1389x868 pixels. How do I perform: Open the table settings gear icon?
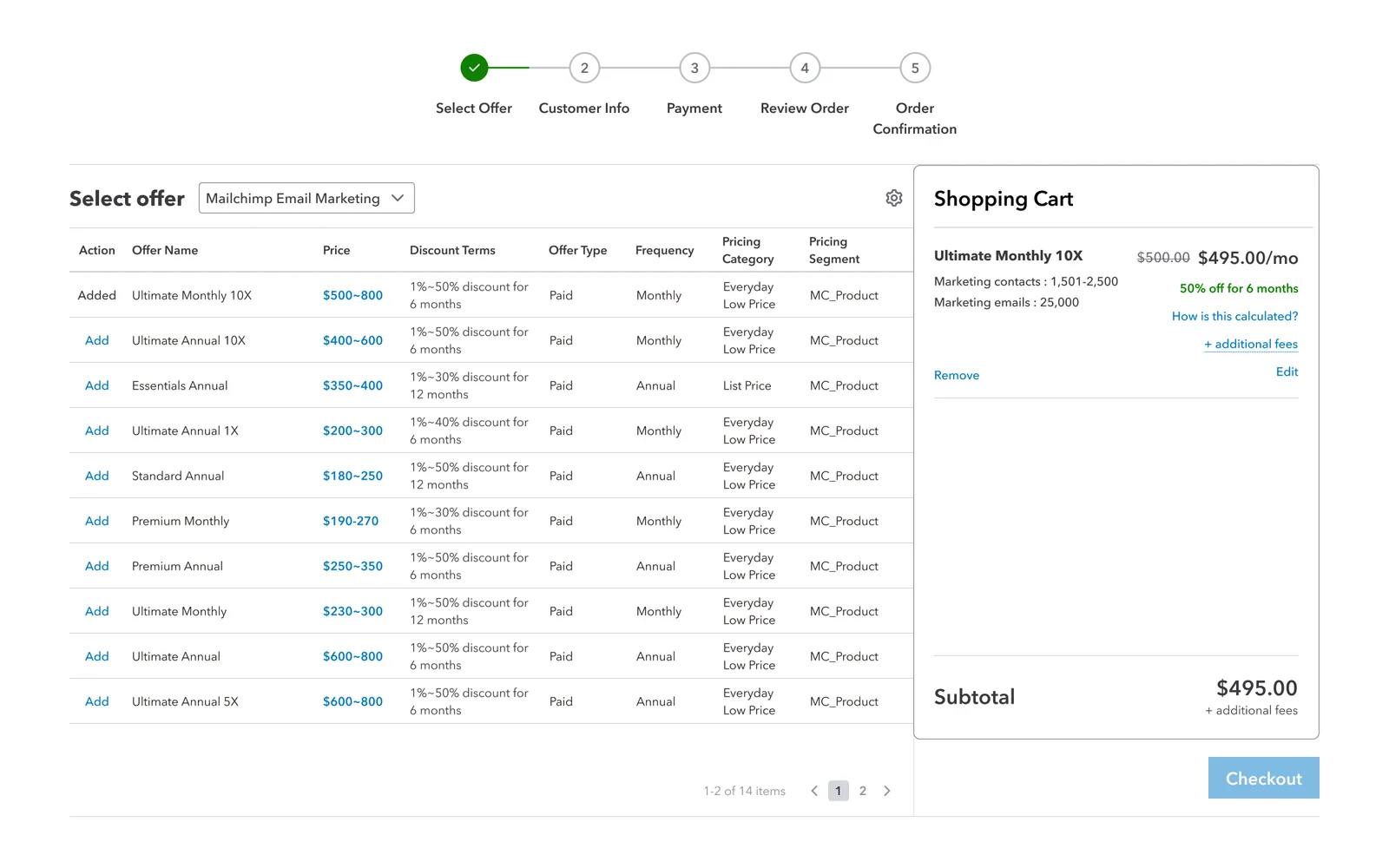[x=894, y=198]
